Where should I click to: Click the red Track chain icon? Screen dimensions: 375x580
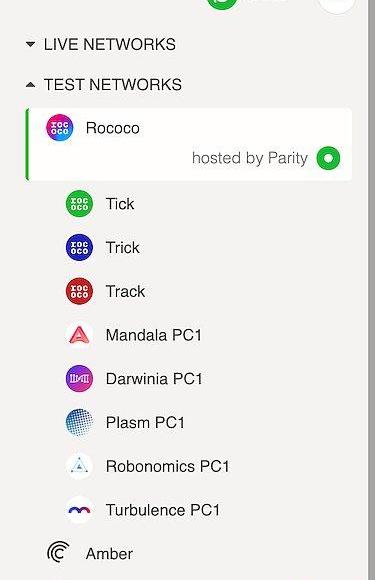point(79,291)
